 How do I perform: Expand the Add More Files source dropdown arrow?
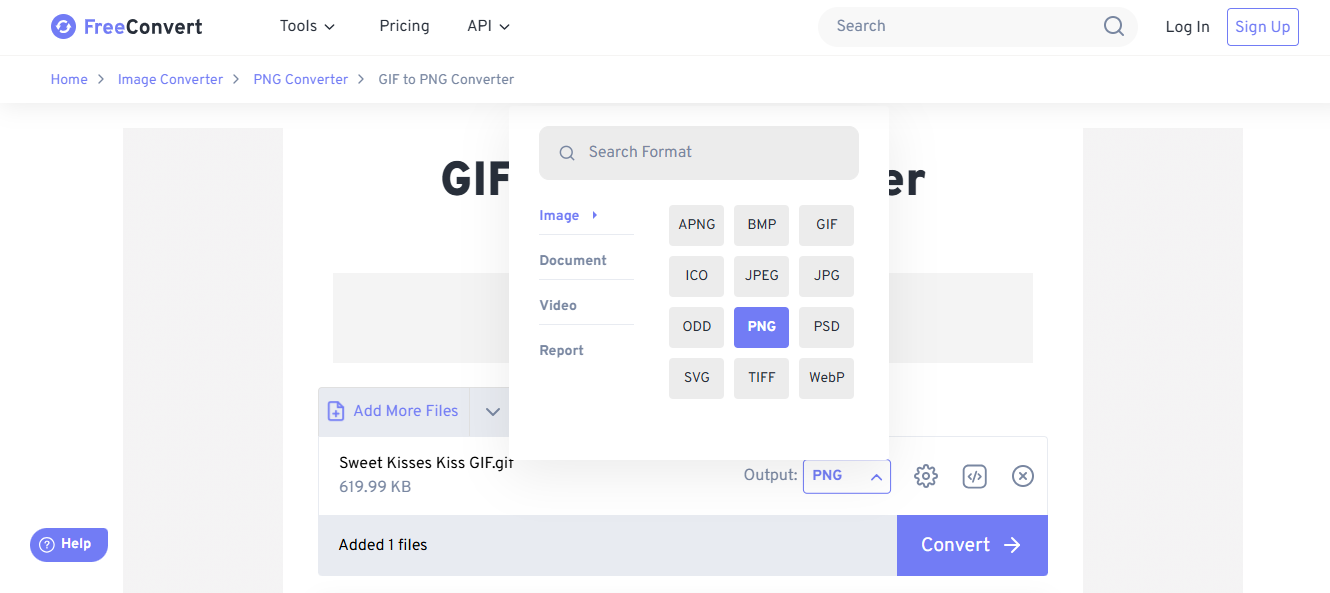click(x=493, y=412)
